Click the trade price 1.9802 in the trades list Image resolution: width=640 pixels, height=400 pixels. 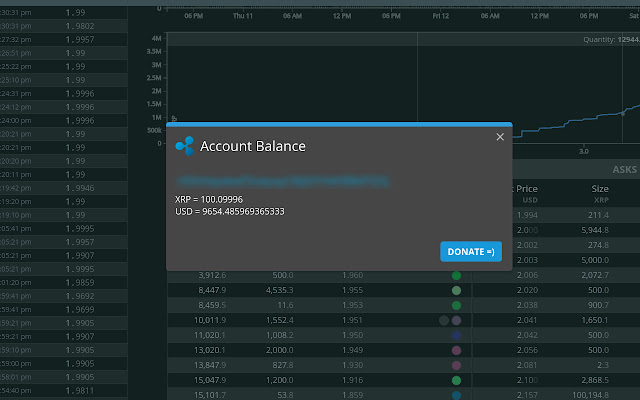point(80,26)
